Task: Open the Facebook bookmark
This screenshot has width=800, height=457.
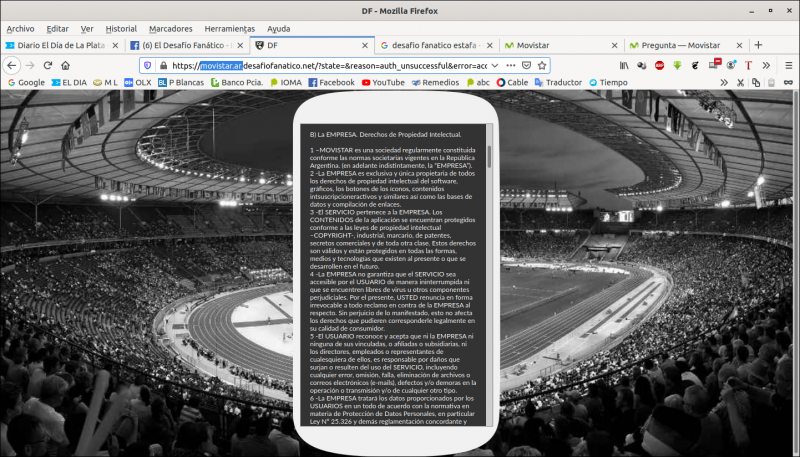Action: point(332,82)
